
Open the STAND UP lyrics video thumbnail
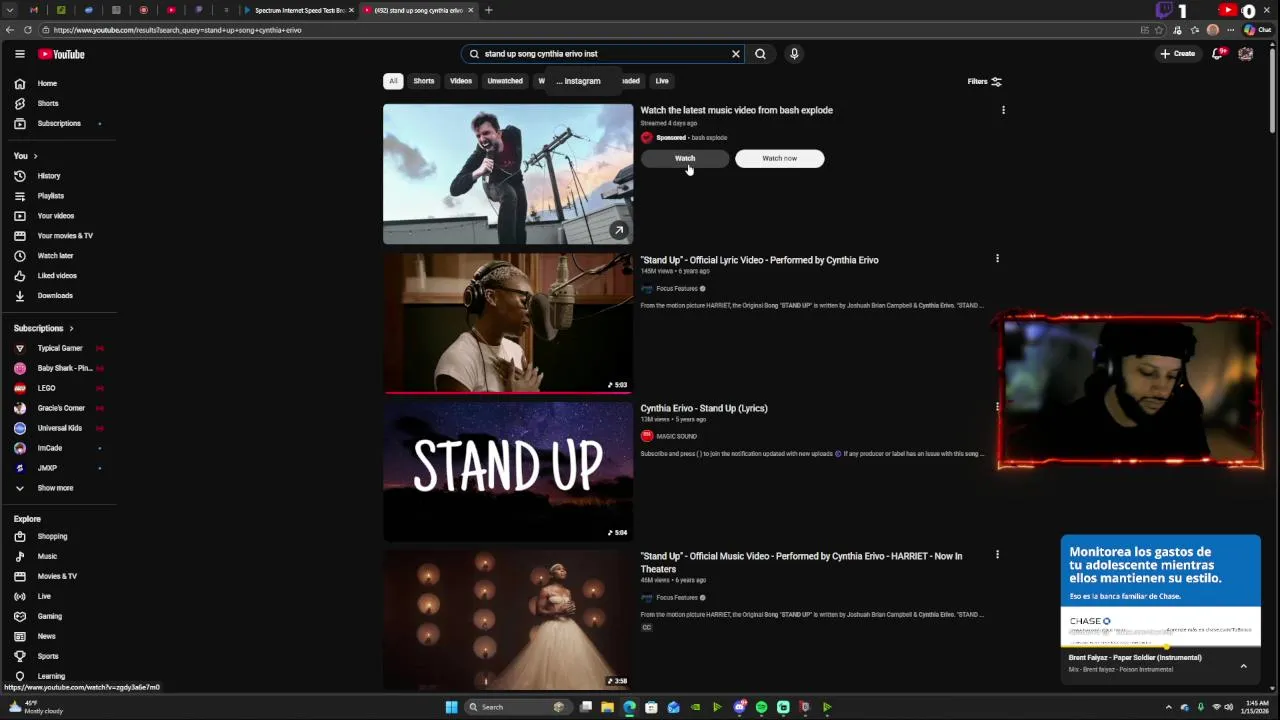coord(508,471)
